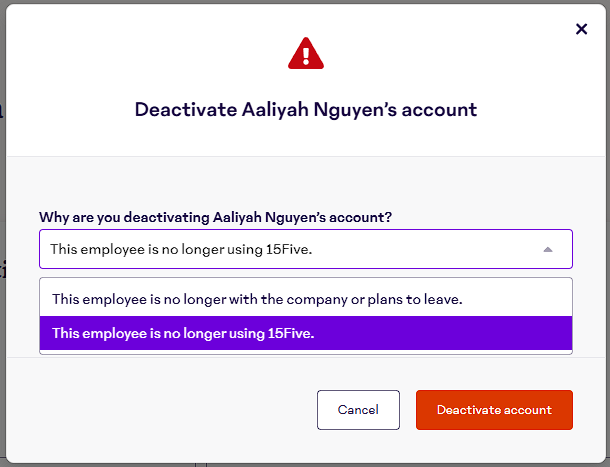Click the empty footer area left of Cancel
610x467 pixels.
tap(160, 410)
